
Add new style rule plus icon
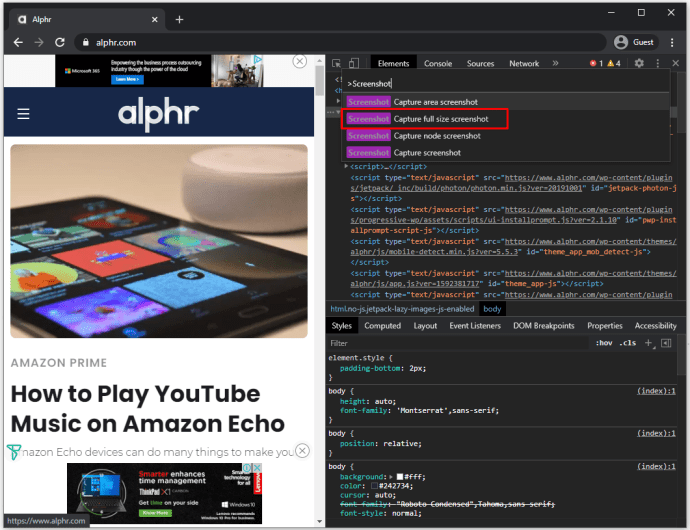coord(649,343)
